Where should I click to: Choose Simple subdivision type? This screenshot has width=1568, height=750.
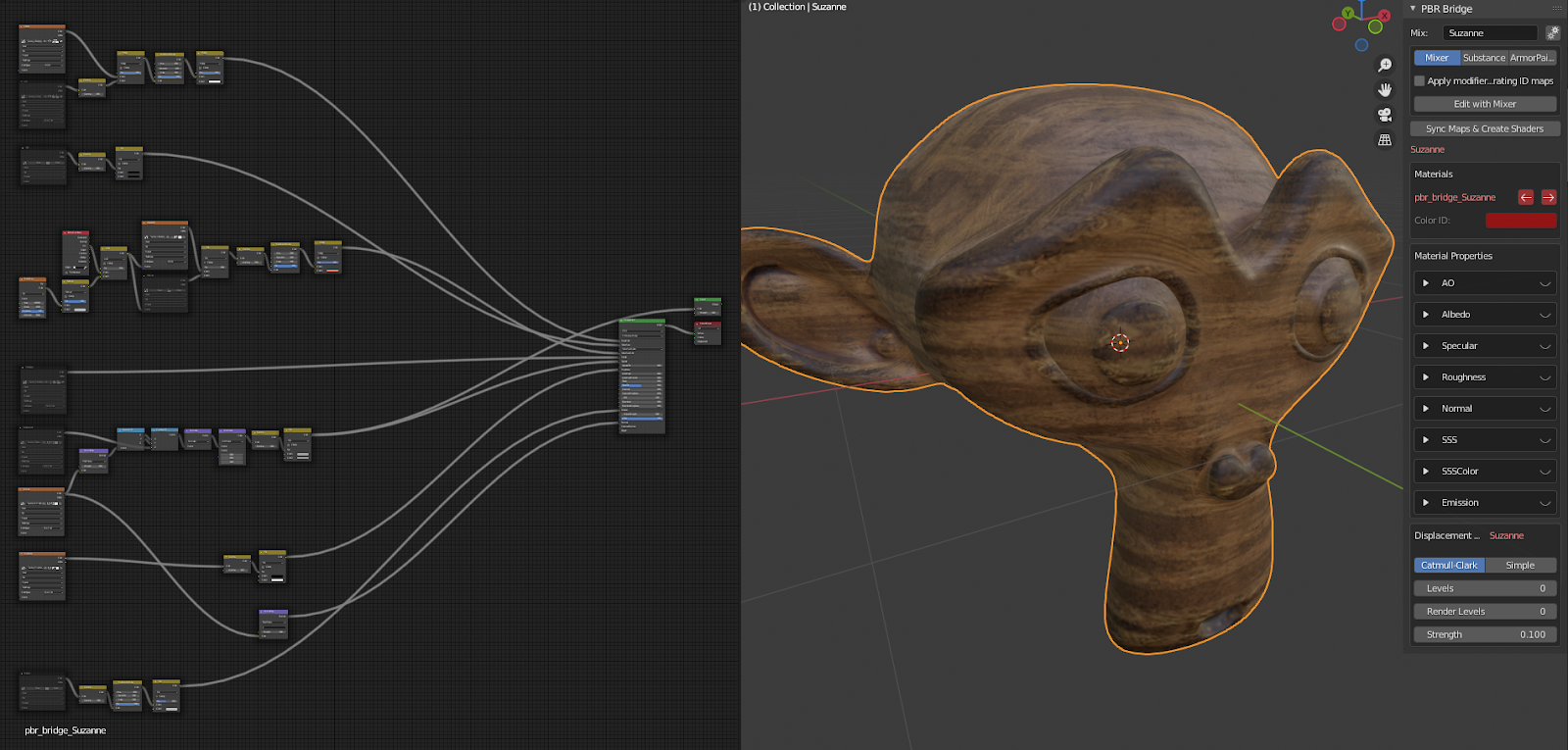tap(1521, 566)
